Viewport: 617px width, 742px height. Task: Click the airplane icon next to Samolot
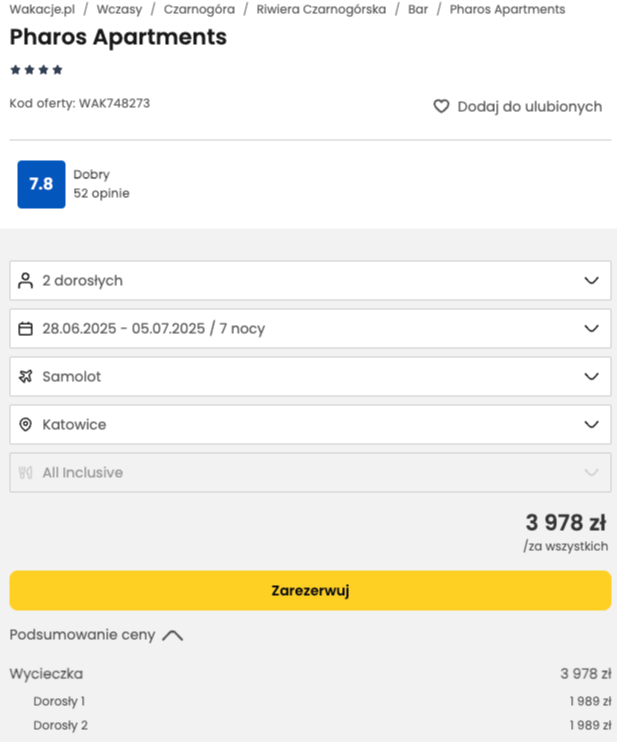(26, 376)
